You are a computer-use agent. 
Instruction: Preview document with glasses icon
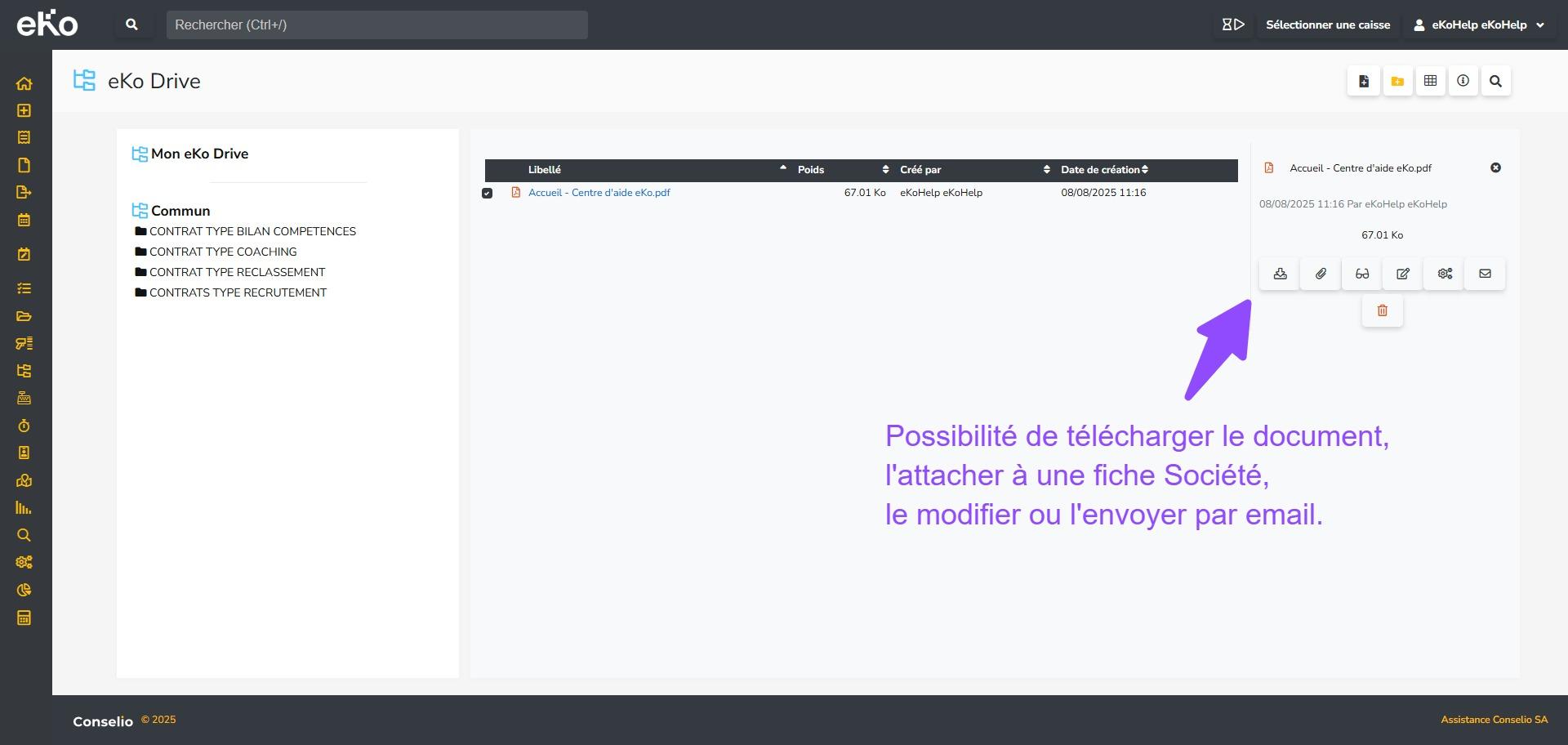click(1361, 274)
